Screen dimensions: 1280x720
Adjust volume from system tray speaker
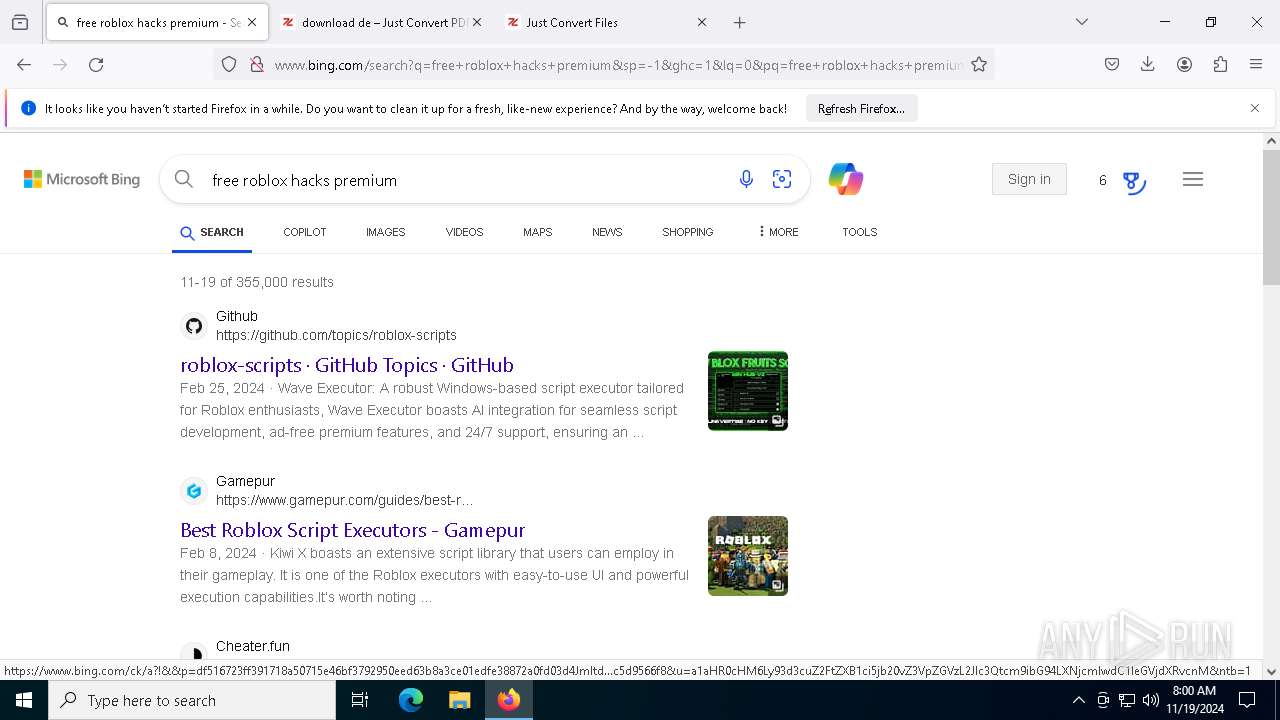pyautogui.click(x=1151, y=700)
